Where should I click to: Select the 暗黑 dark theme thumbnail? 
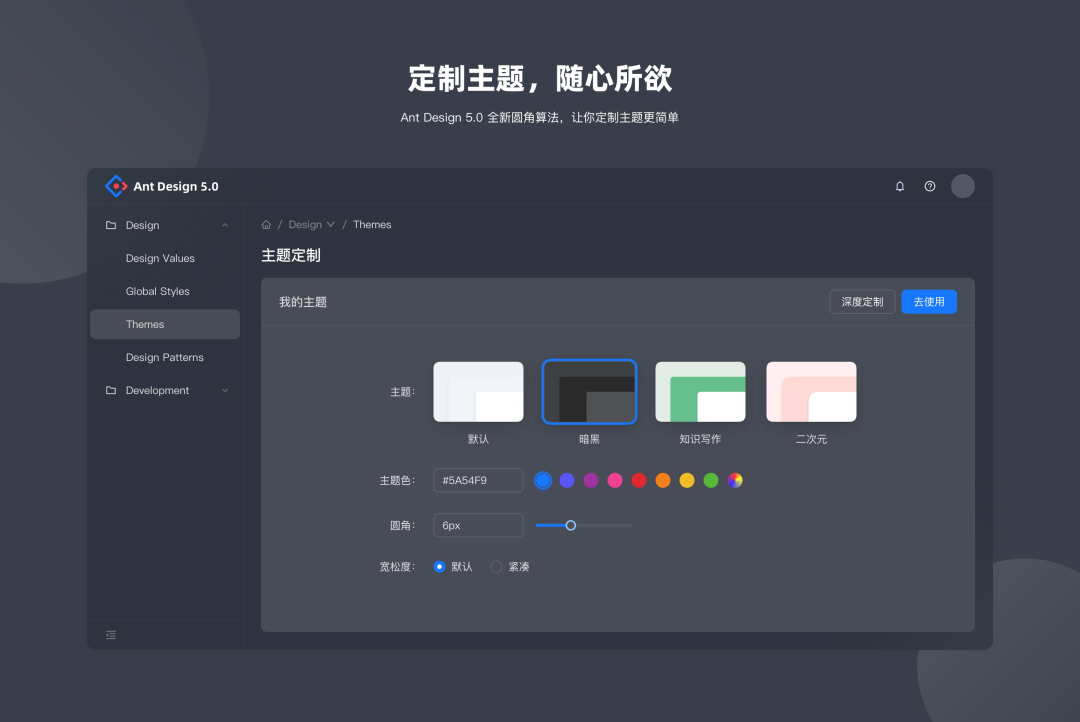pos(590,391)
